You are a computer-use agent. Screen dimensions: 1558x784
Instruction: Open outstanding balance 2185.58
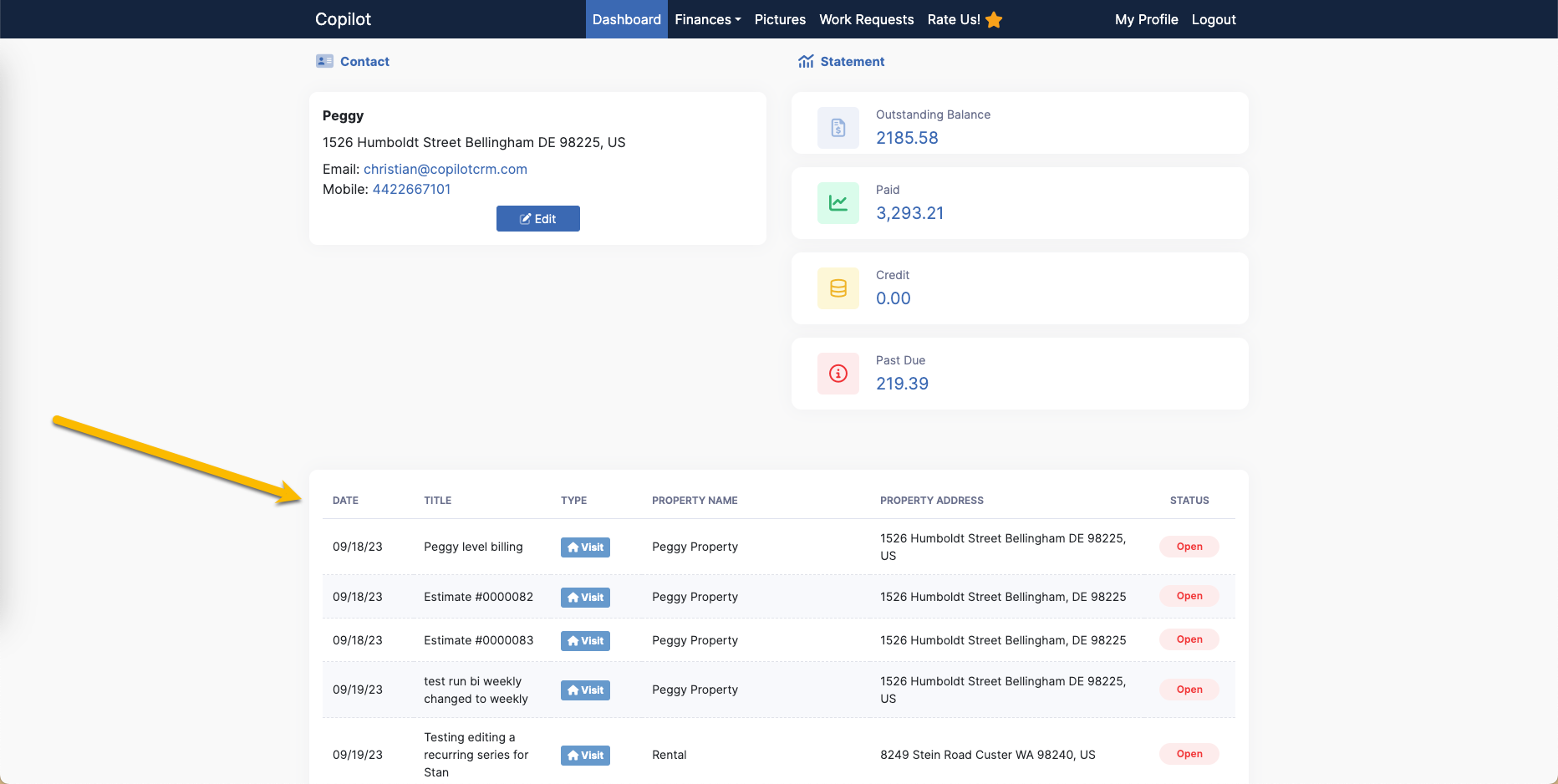(x=907, y=138)
